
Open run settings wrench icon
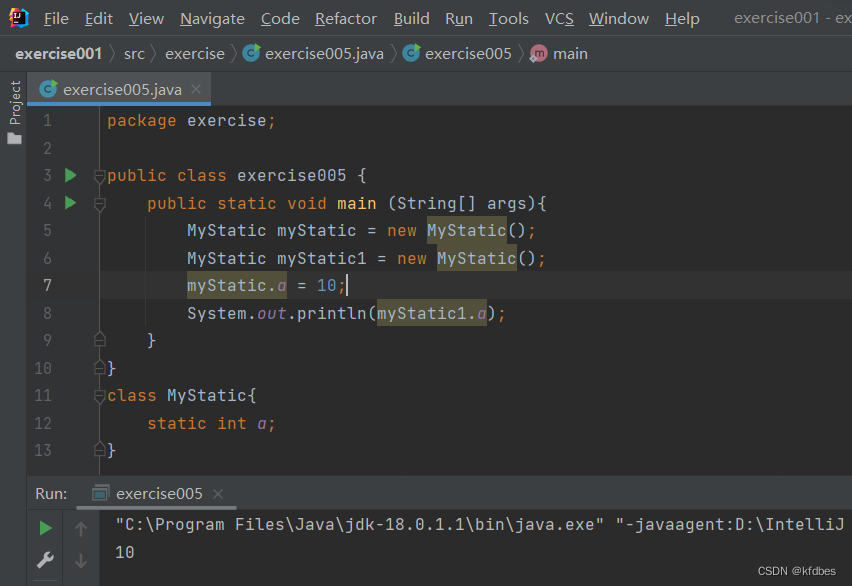pos(45,559)
